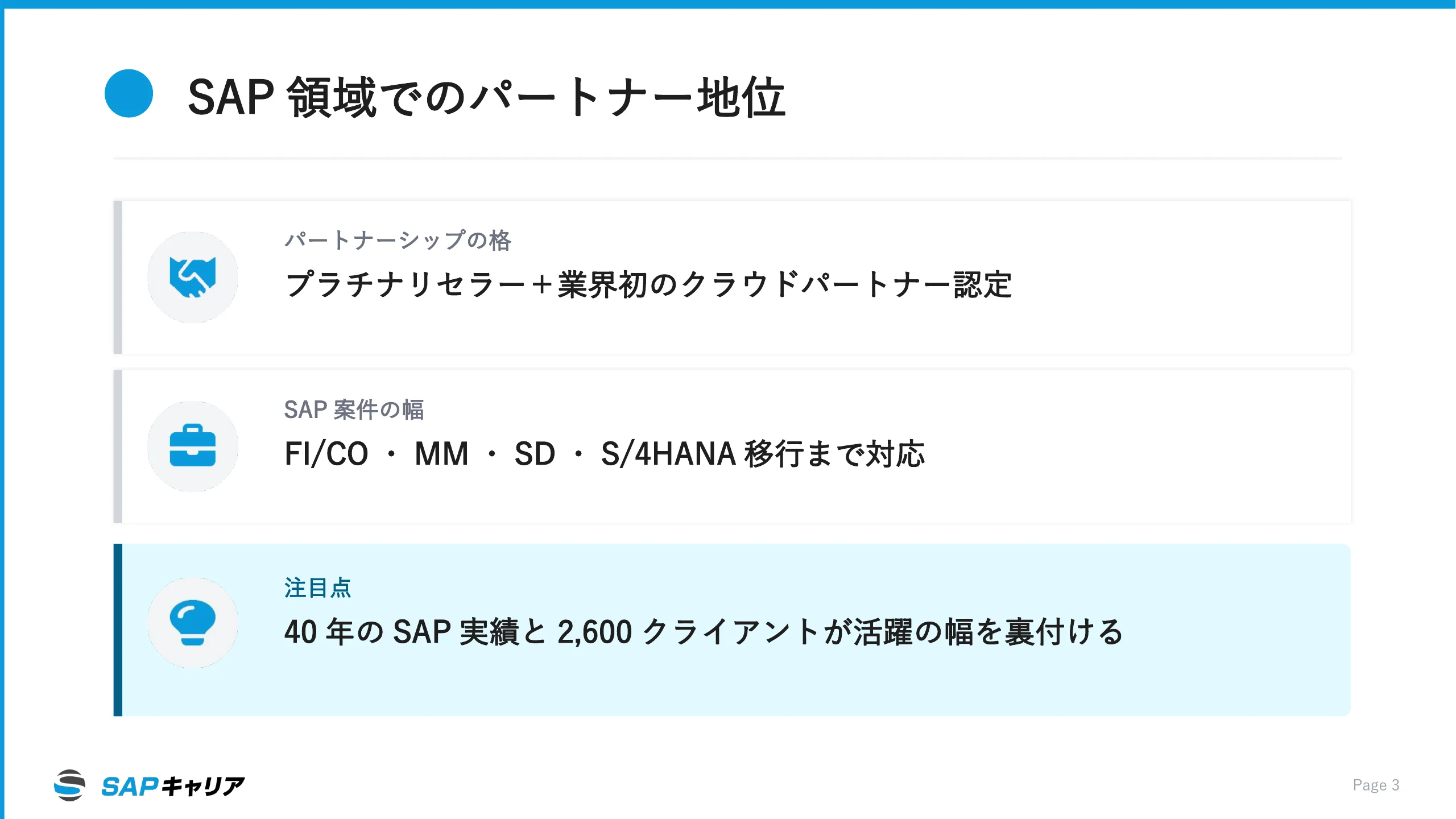Select the light blue highlight card
This screenshot has width=1456, height=819.
coord(732,630)
